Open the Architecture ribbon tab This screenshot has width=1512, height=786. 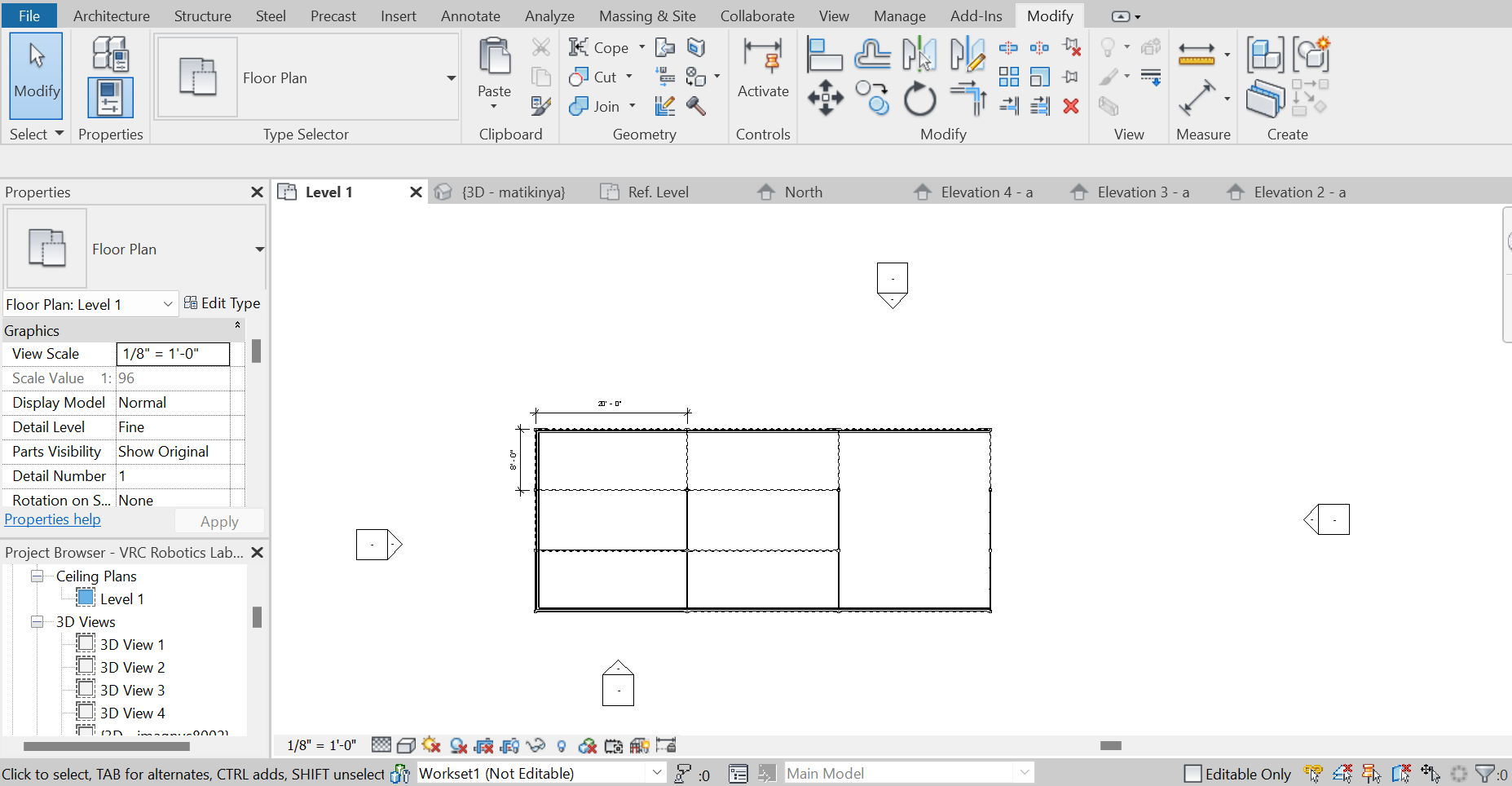tap(112, 15)
